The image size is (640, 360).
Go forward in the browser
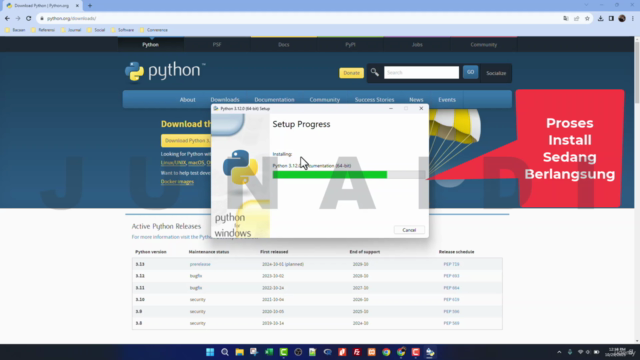tap(18, 18)
